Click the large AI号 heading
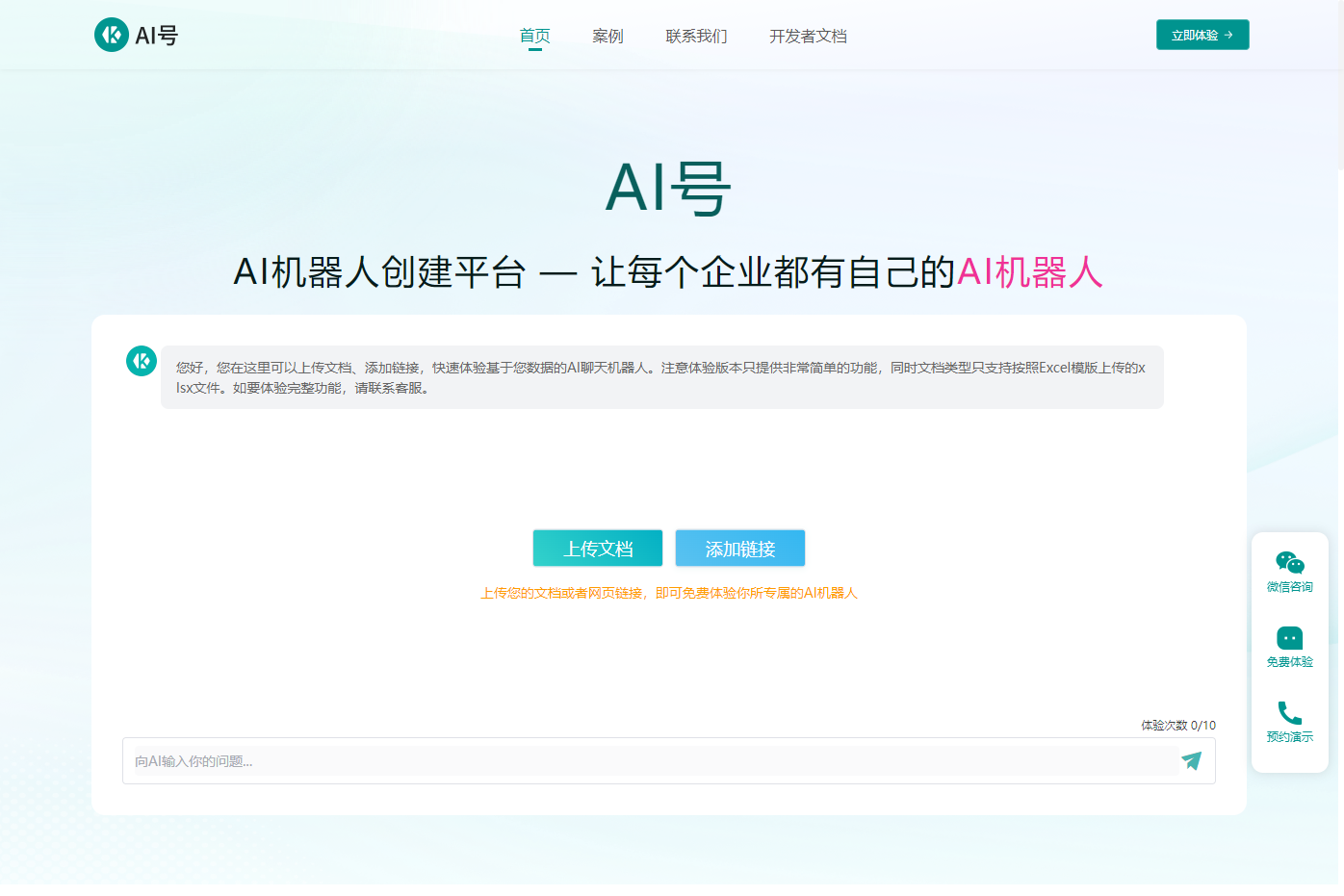The height and width of the screenshot is (896, 1344). 668,188
